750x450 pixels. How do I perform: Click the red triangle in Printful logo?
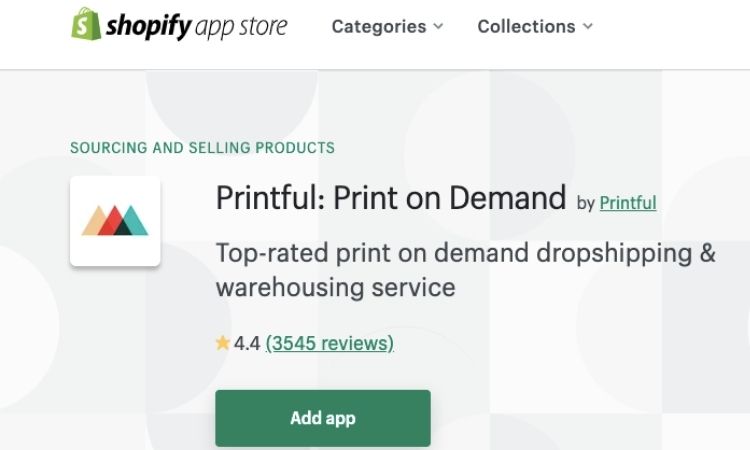(111, 223)
